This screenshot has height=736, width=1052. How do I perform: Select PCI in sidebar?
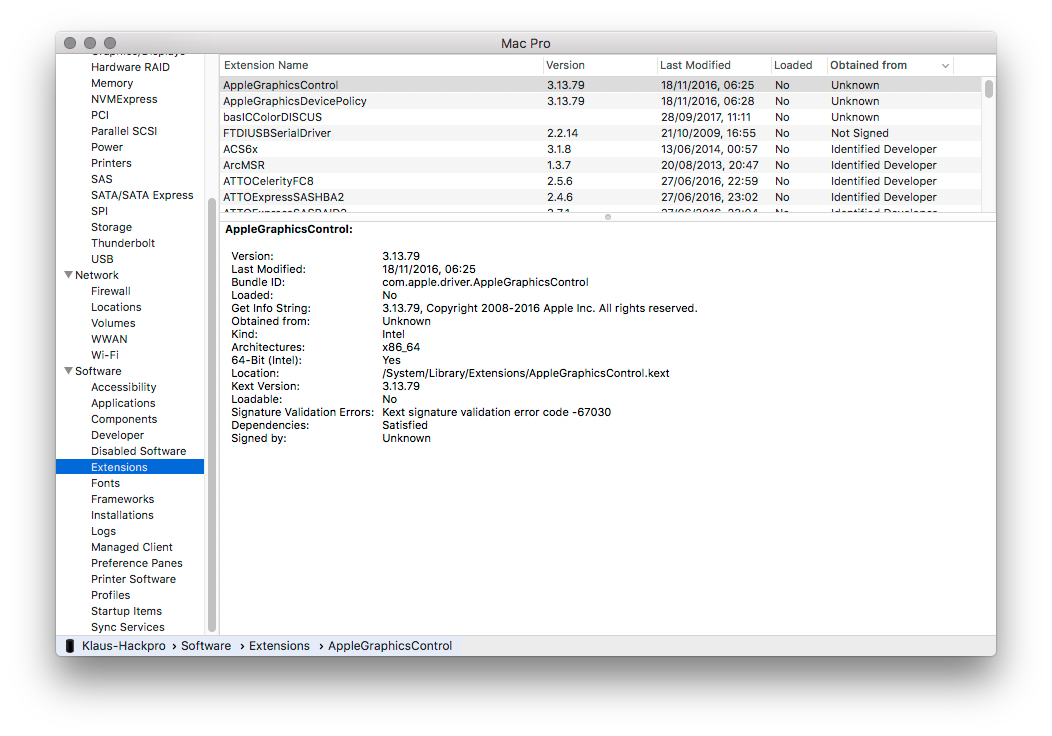(100, 115)
